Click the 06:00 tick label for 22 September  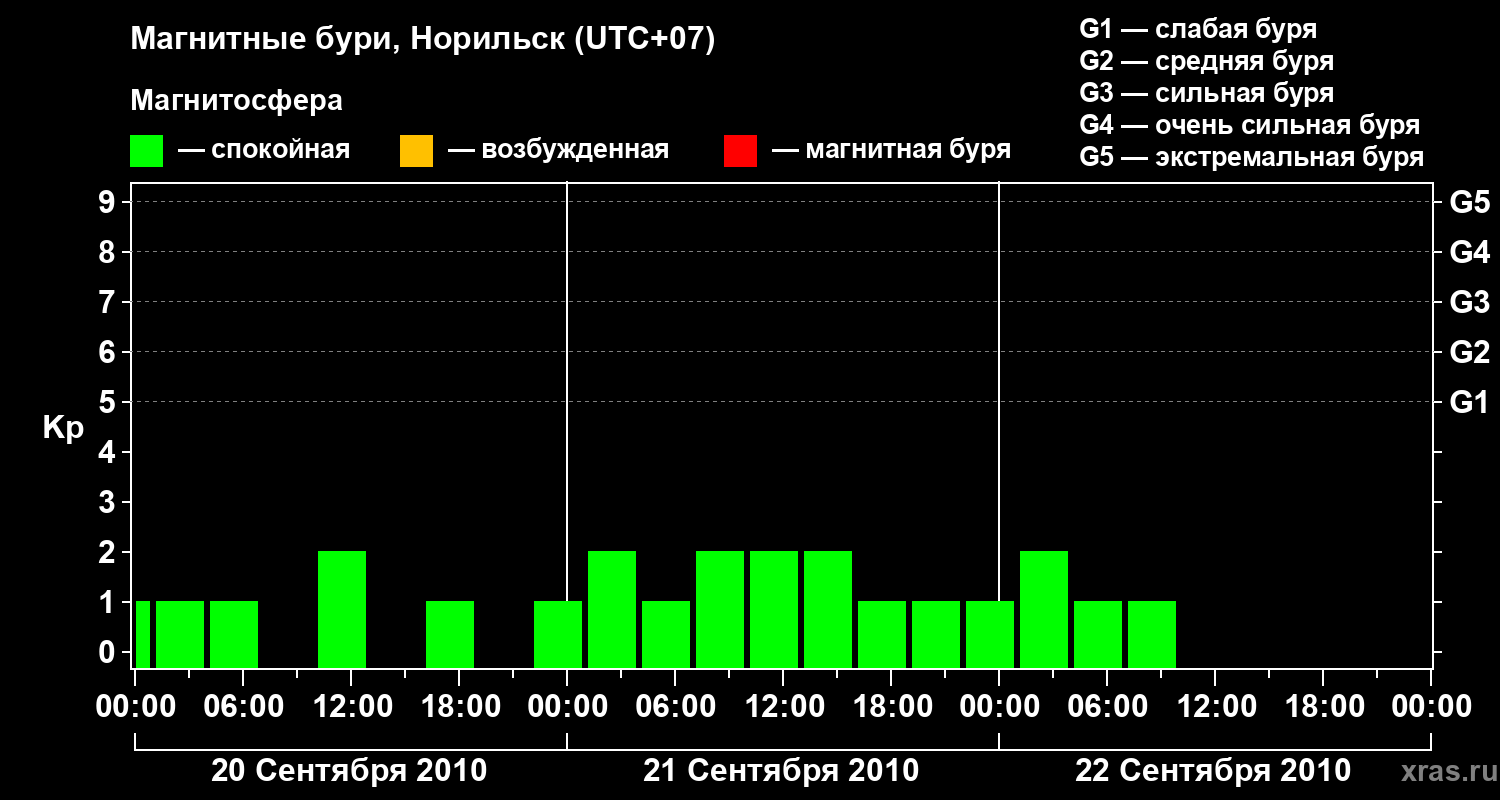(x=1107, y=707)
